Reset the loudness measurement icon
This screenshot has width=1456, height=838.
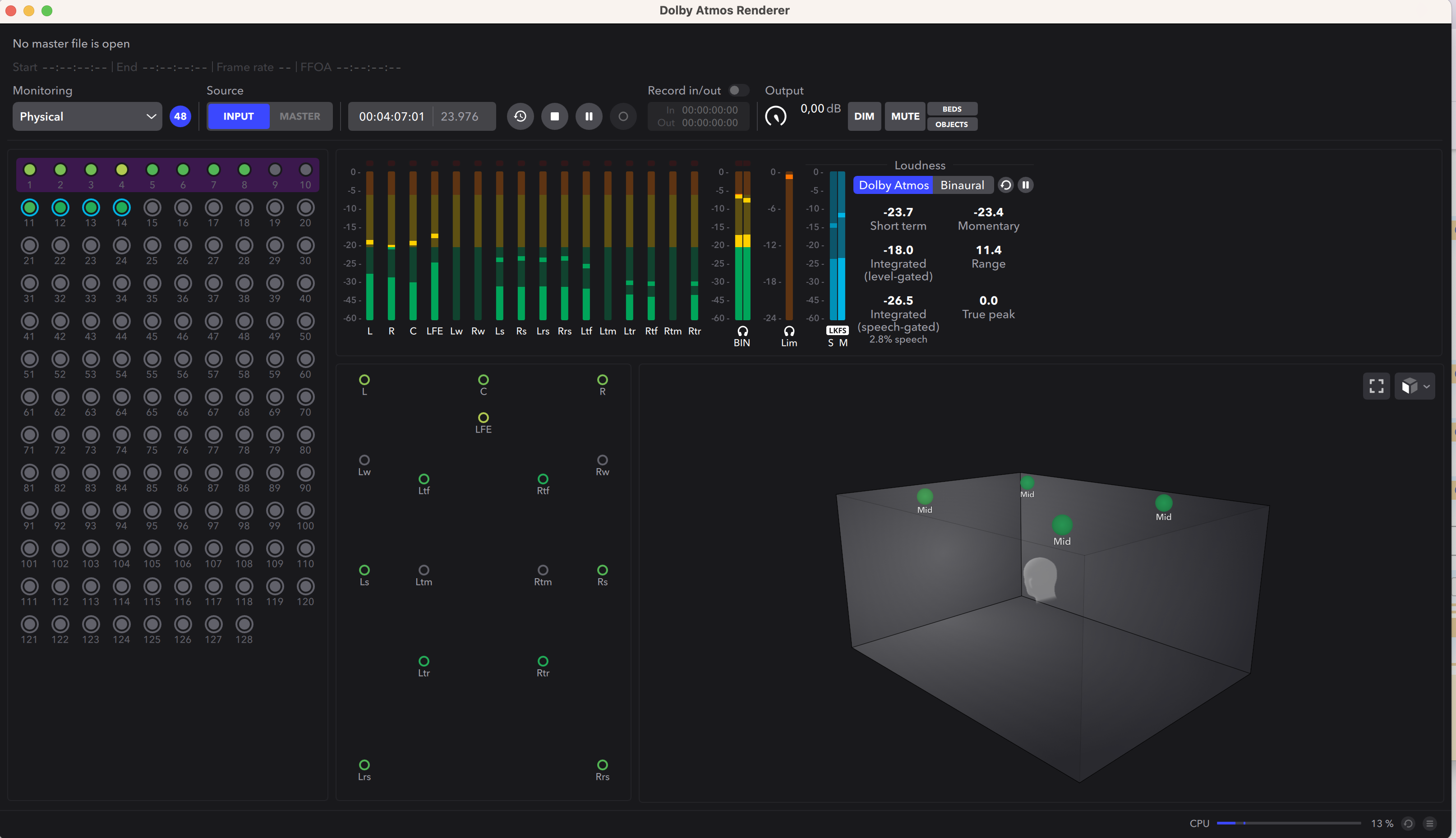coord(1005,185)
